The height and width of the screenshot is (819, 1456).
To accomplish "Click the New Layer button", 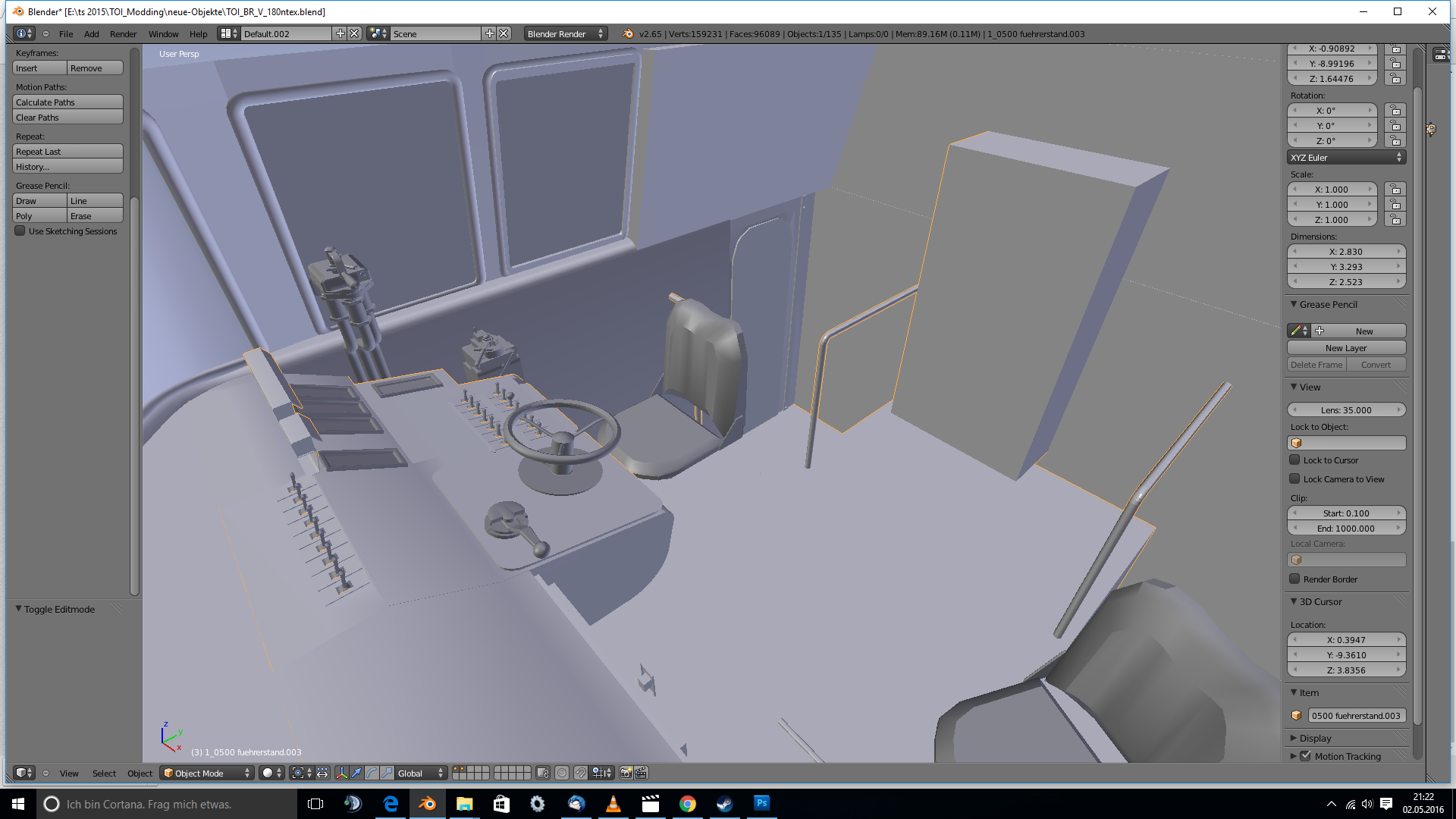I will click(x=1346, y=348).
